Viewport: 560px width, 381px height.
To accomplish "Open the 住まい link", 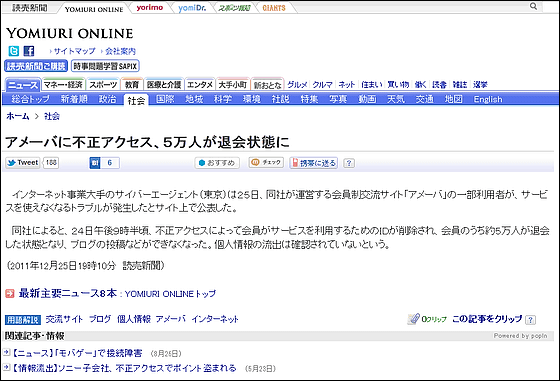I will [x=371, y=85].
